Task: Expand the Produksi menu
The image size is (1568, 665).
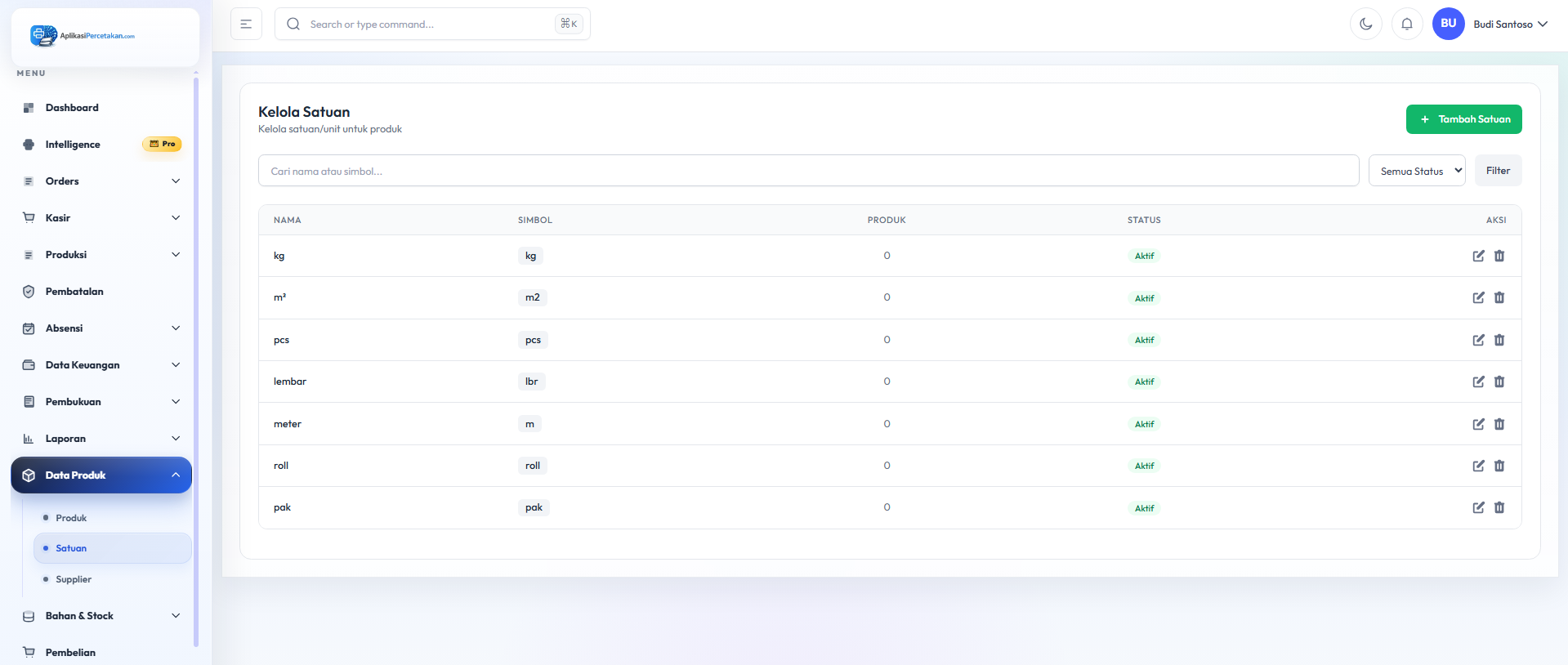Action: click(101, 255)
